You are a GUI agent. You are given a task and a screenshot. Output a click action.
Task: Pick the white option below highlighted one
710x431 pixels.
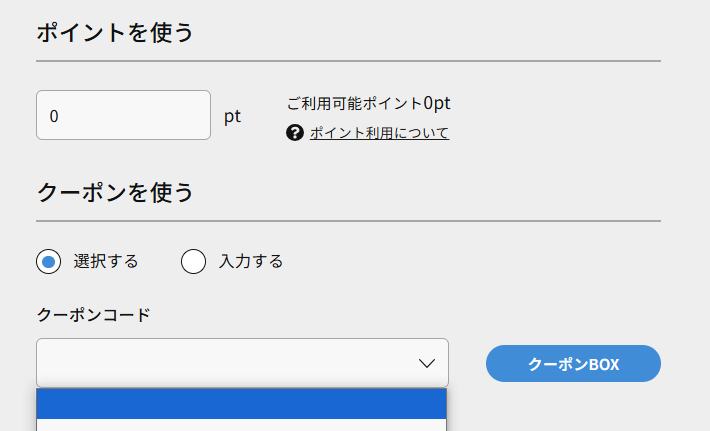coord(242,425)
